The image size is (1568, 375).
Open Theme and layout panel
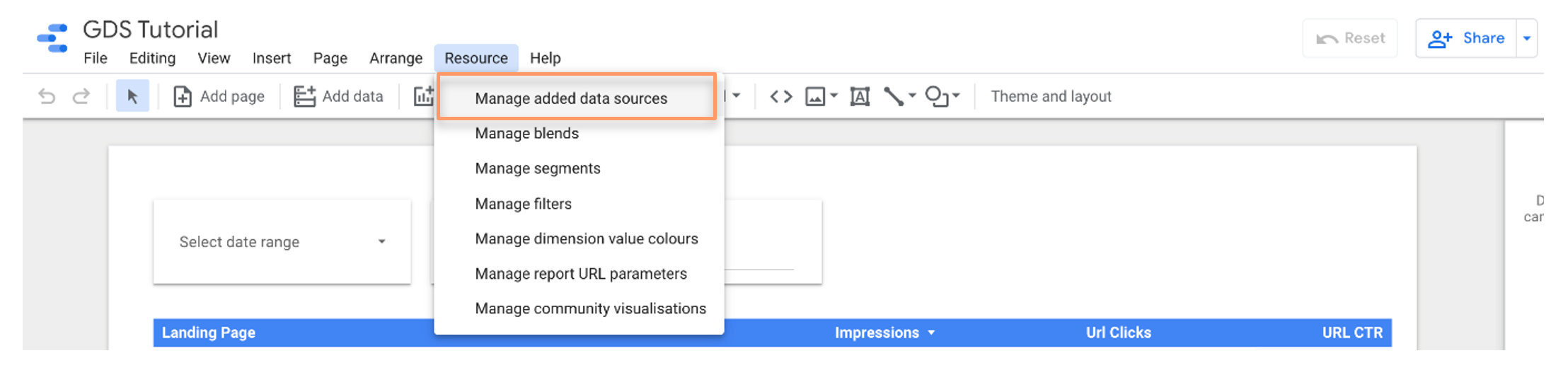(x=1051, y=96)
